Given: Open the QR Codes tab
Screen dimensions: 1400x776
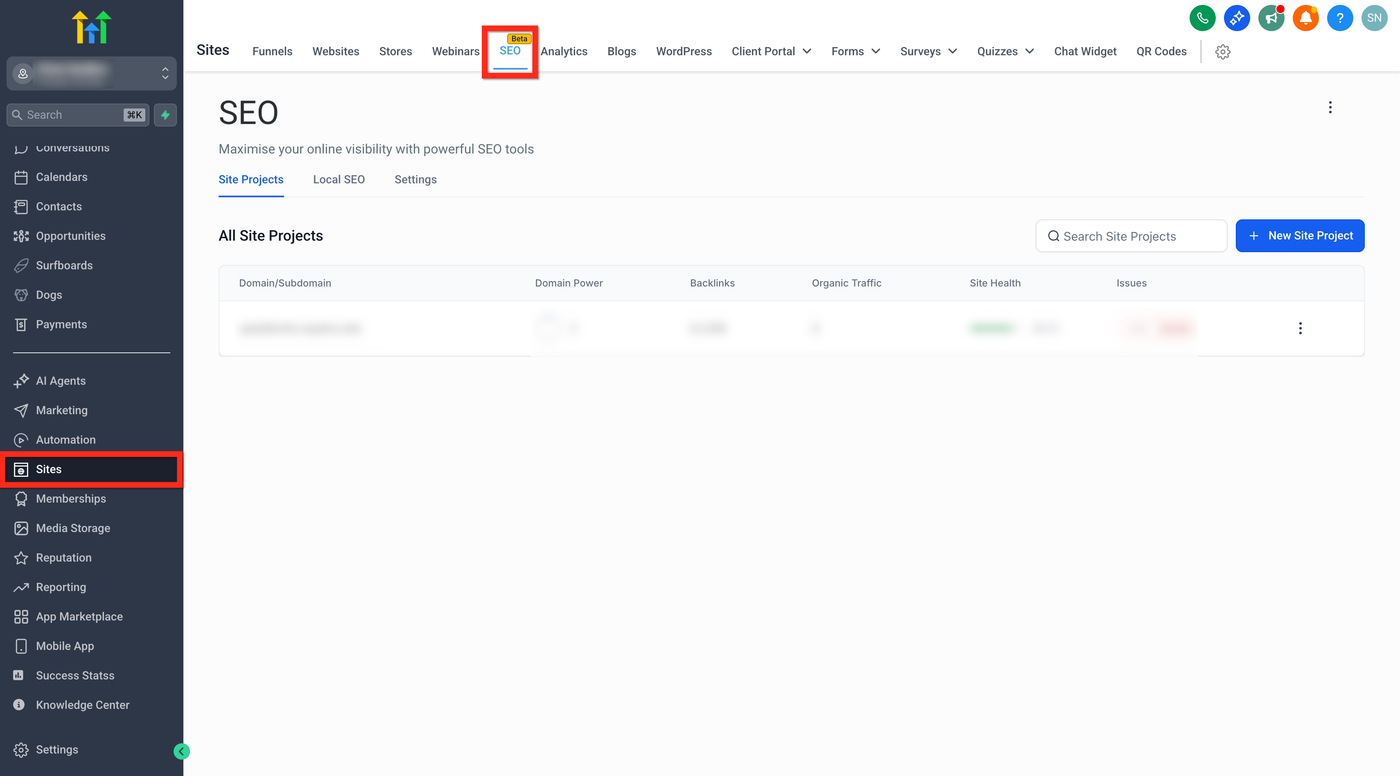Looking at the screenshot, I should click(x=1162, y=51).
